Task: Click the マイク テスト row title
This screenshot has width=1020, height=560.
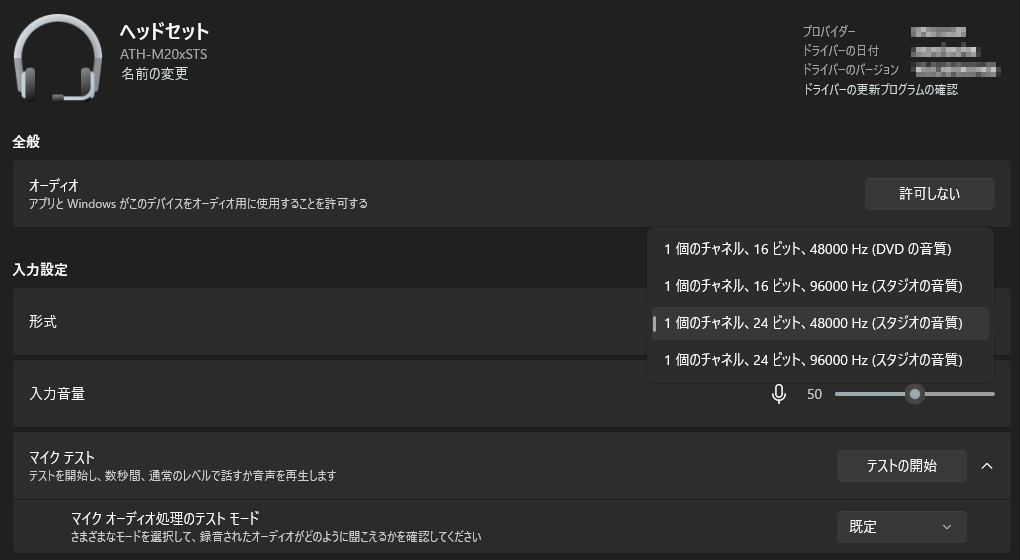Action: pos(62,458)
